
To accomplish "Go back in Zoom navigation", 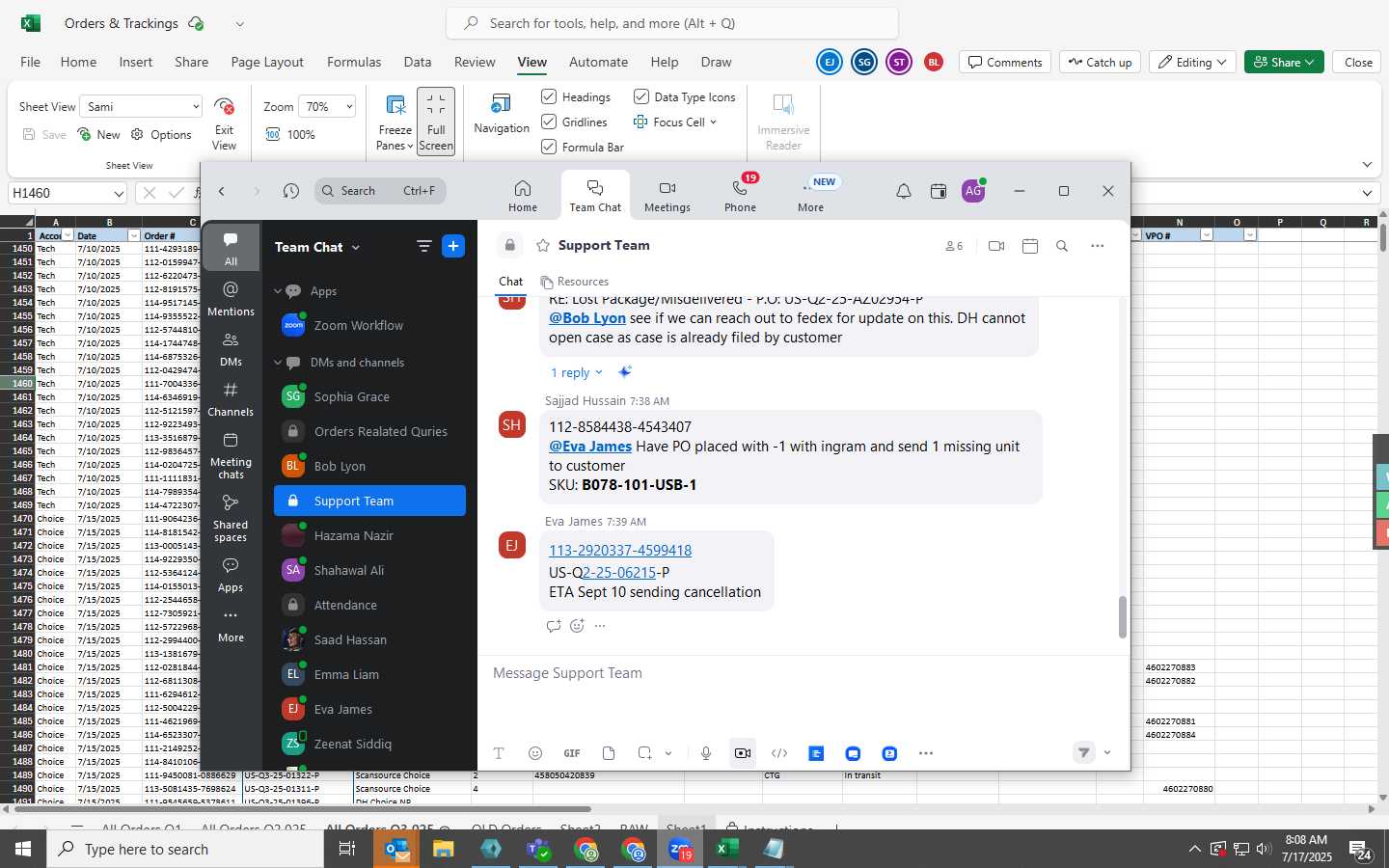I will 222,191.
